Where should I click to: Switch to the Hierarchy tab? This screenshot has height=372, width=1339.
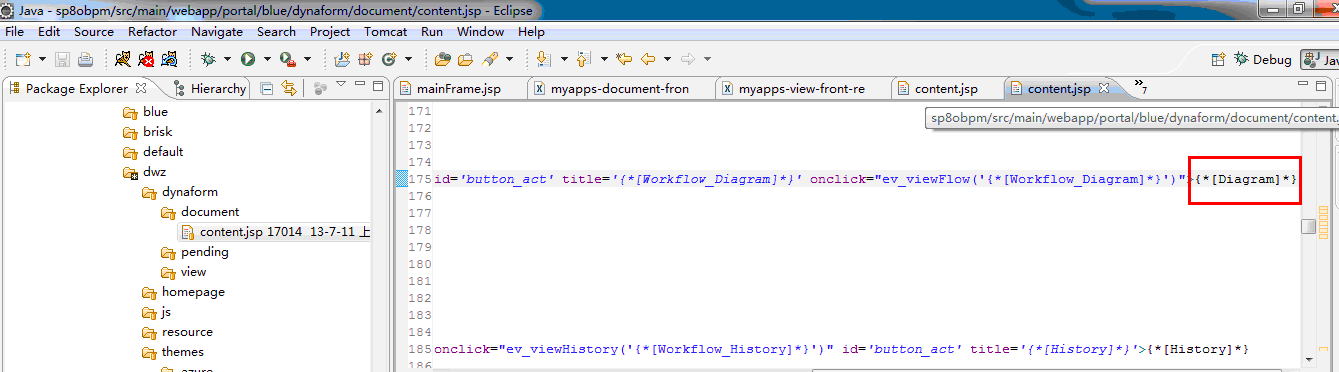click(209, 88)
